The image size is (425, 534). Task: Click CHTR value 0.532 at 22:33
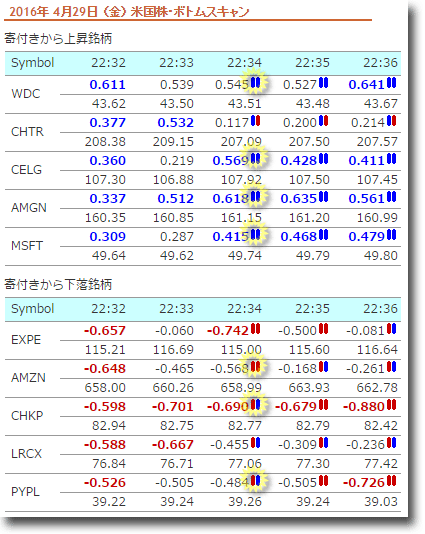176,123
